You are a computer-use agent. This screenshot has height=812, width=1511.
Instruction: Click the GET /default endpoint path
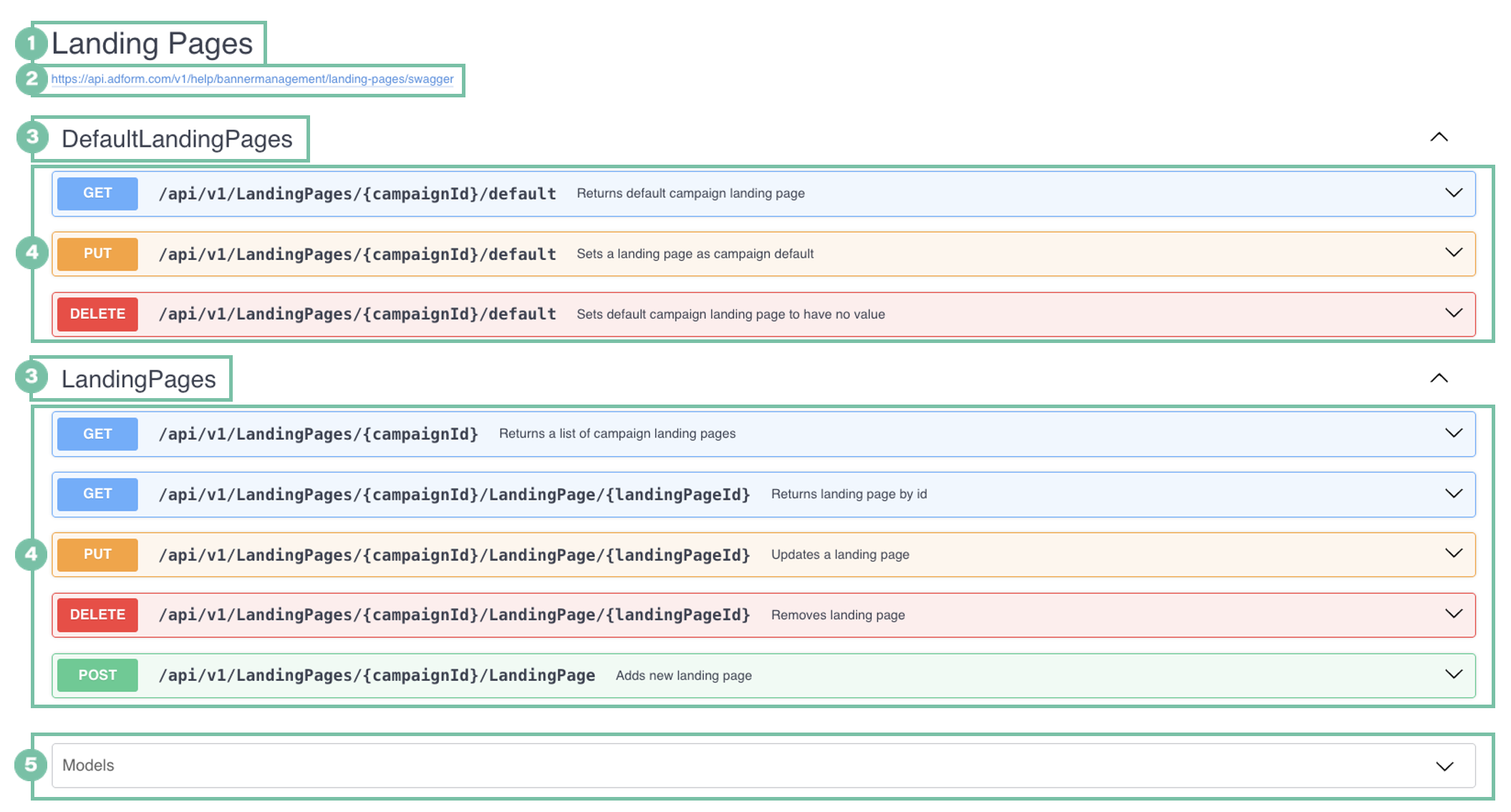[x=357, y=194]
